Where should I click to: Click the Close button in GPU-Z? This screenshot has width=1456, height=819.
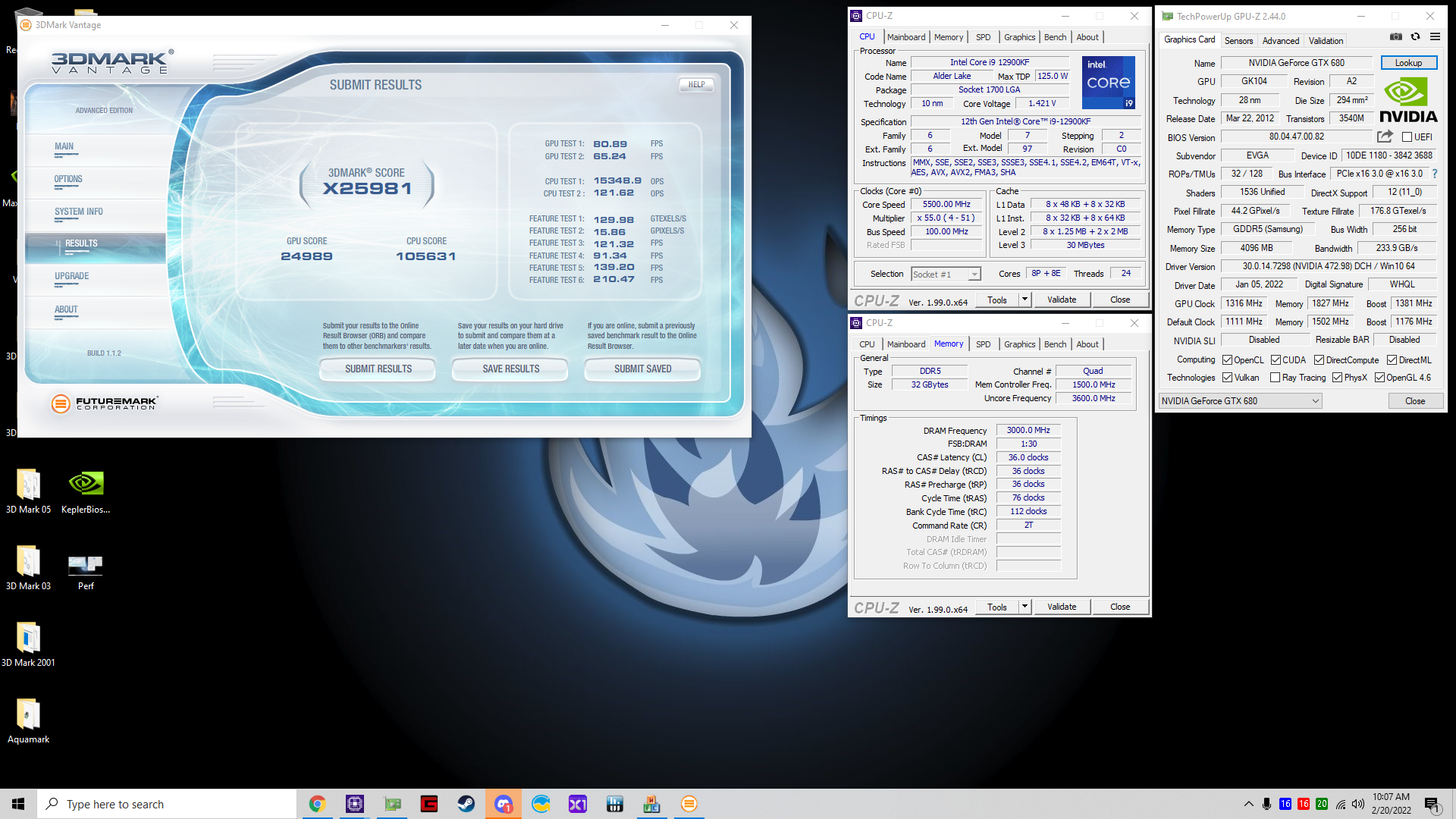(x=1415, y=401)
